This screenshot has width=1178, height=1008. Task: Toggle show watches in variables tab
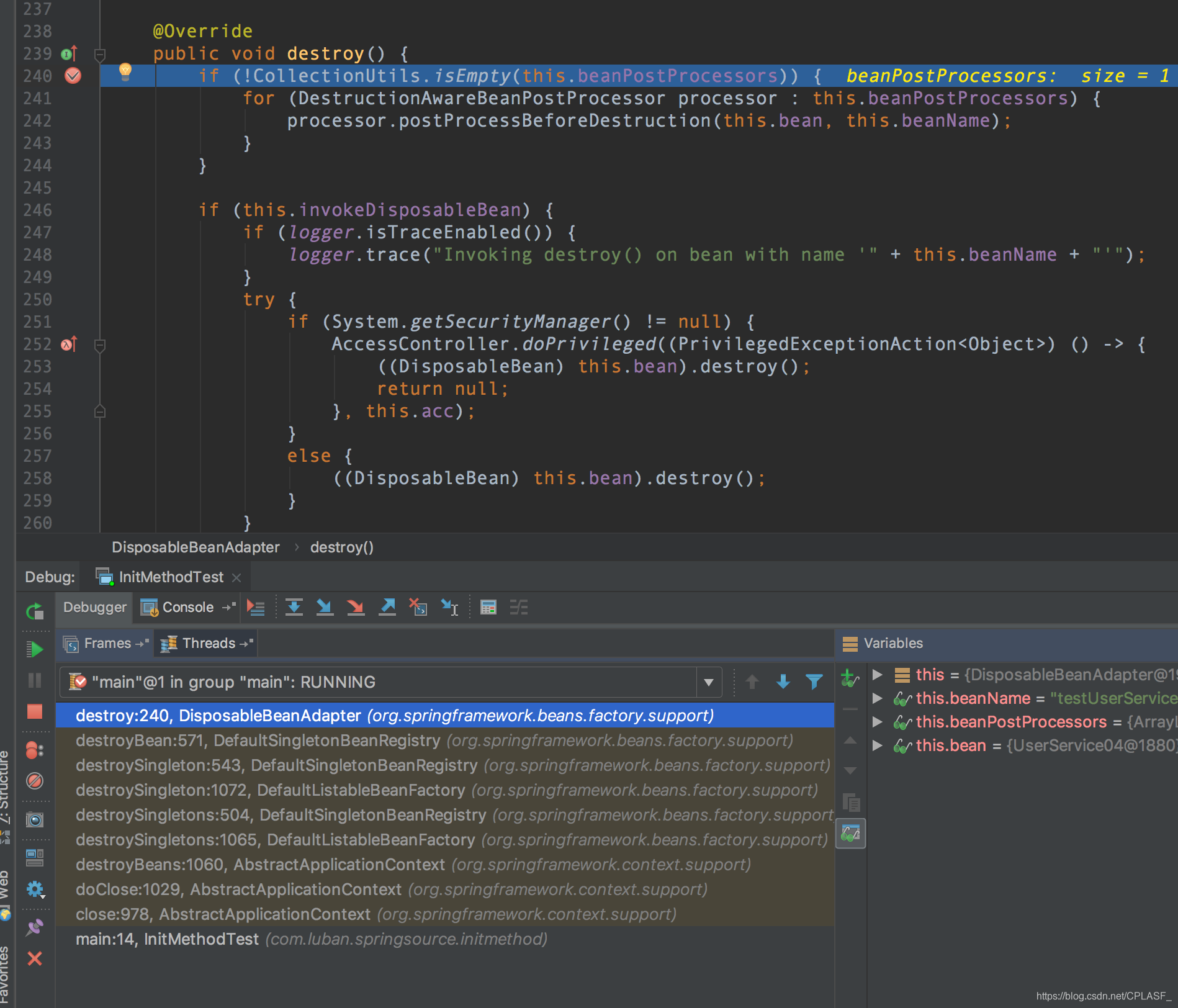tap(851, 834)
